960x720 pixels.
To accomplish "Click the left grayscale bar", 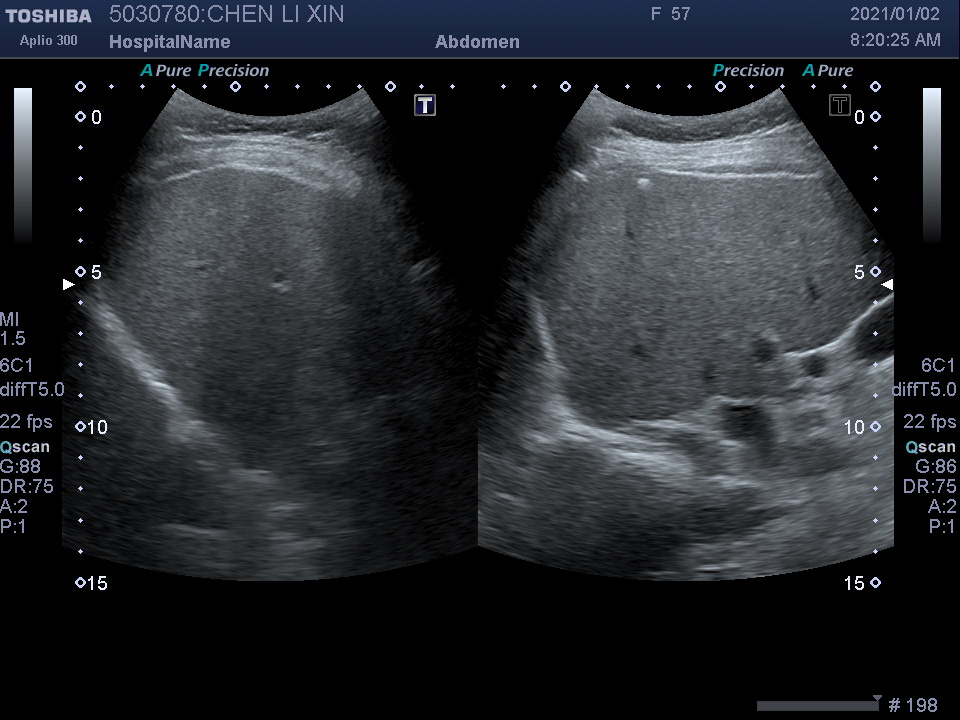I will point(23,165).
